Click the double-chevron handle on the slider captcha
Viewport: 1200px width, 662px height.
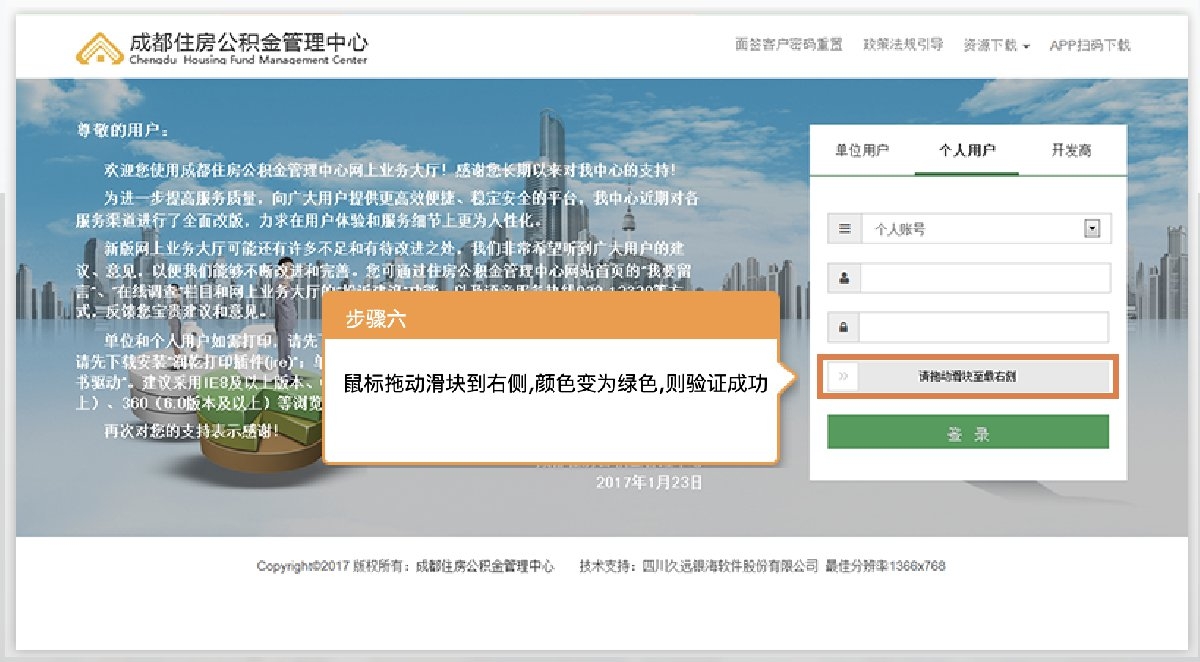click(x=843, y=377)
